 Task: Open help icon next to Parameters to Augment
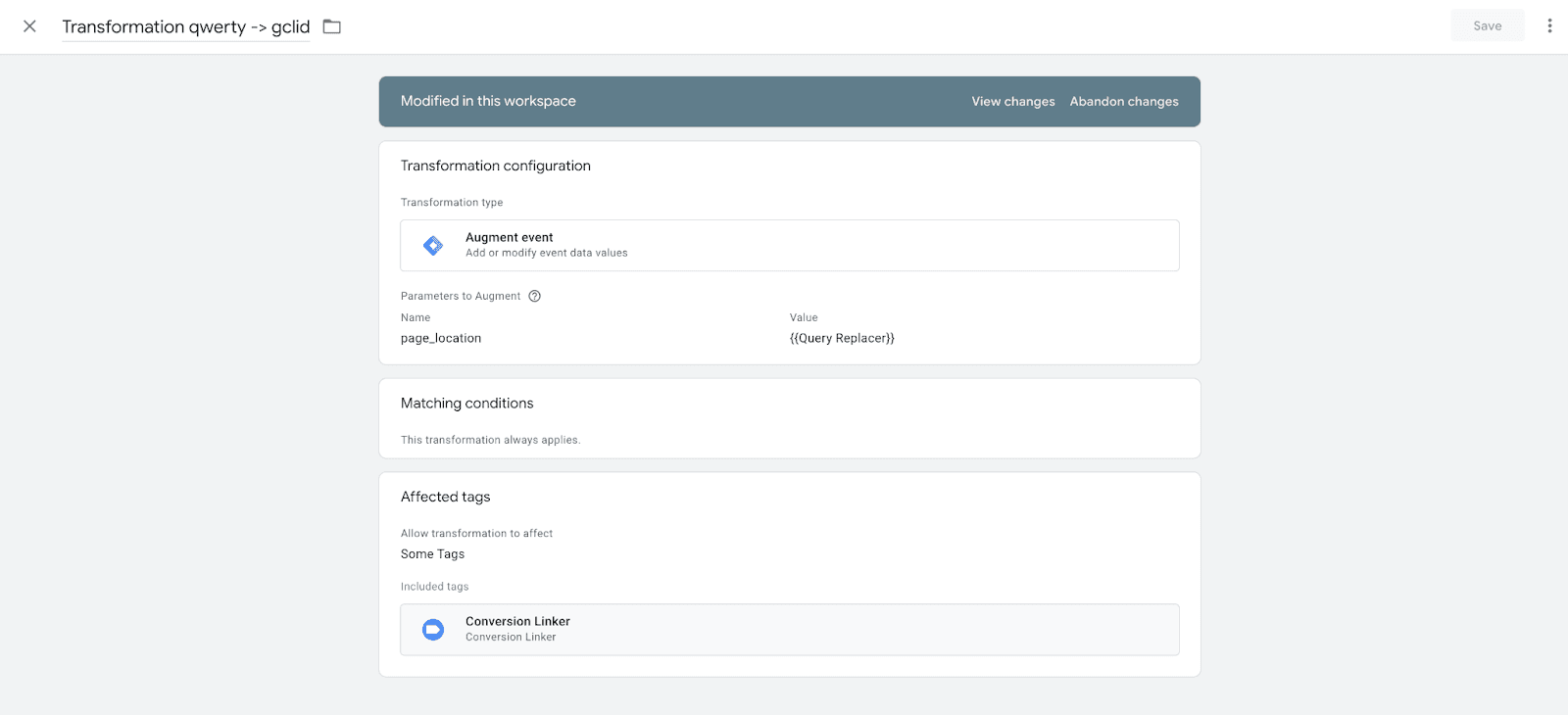pyautogui.click(x=535, y=297)
